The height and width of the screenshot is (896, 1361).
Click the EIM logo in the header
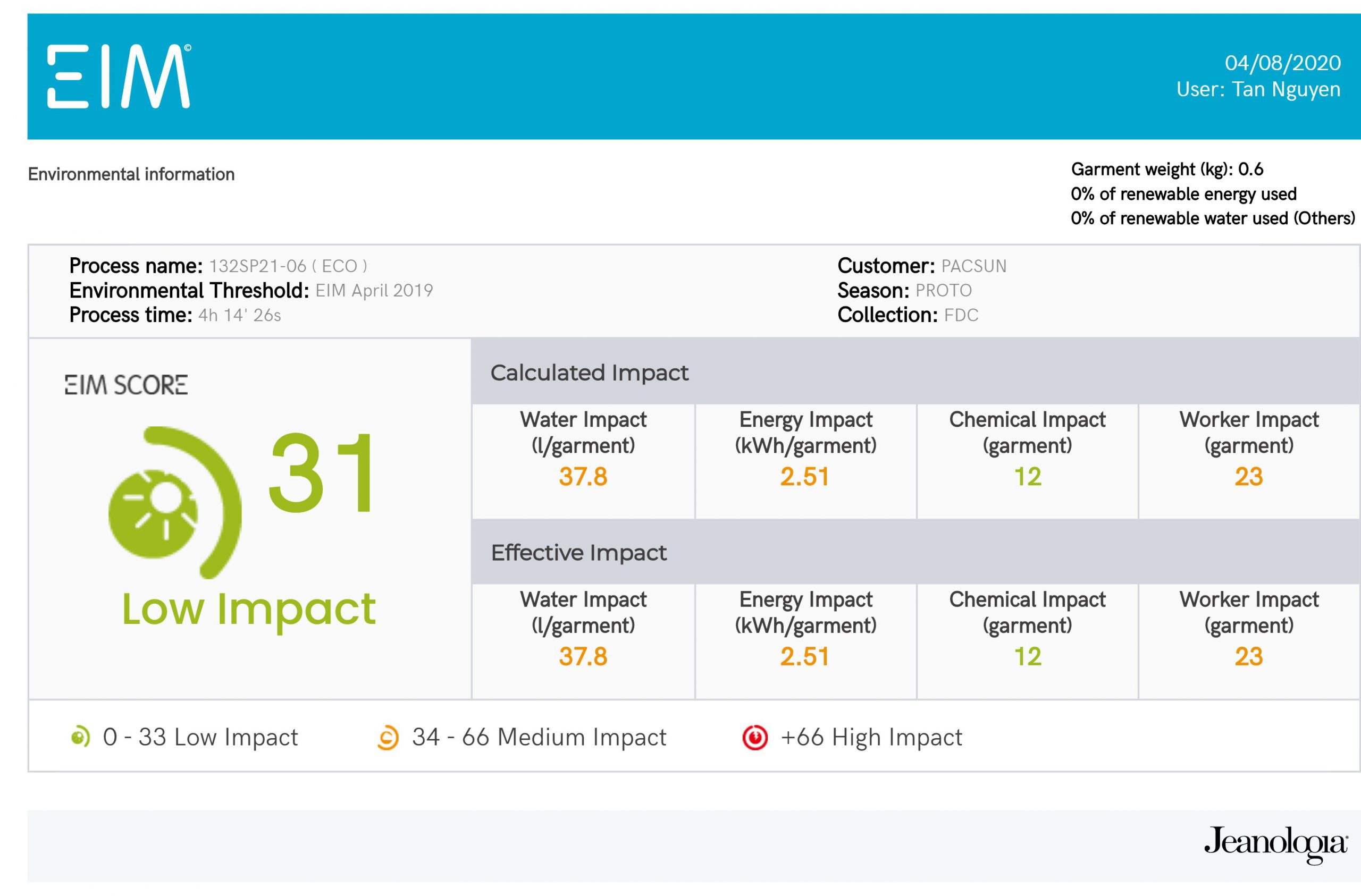119,77
